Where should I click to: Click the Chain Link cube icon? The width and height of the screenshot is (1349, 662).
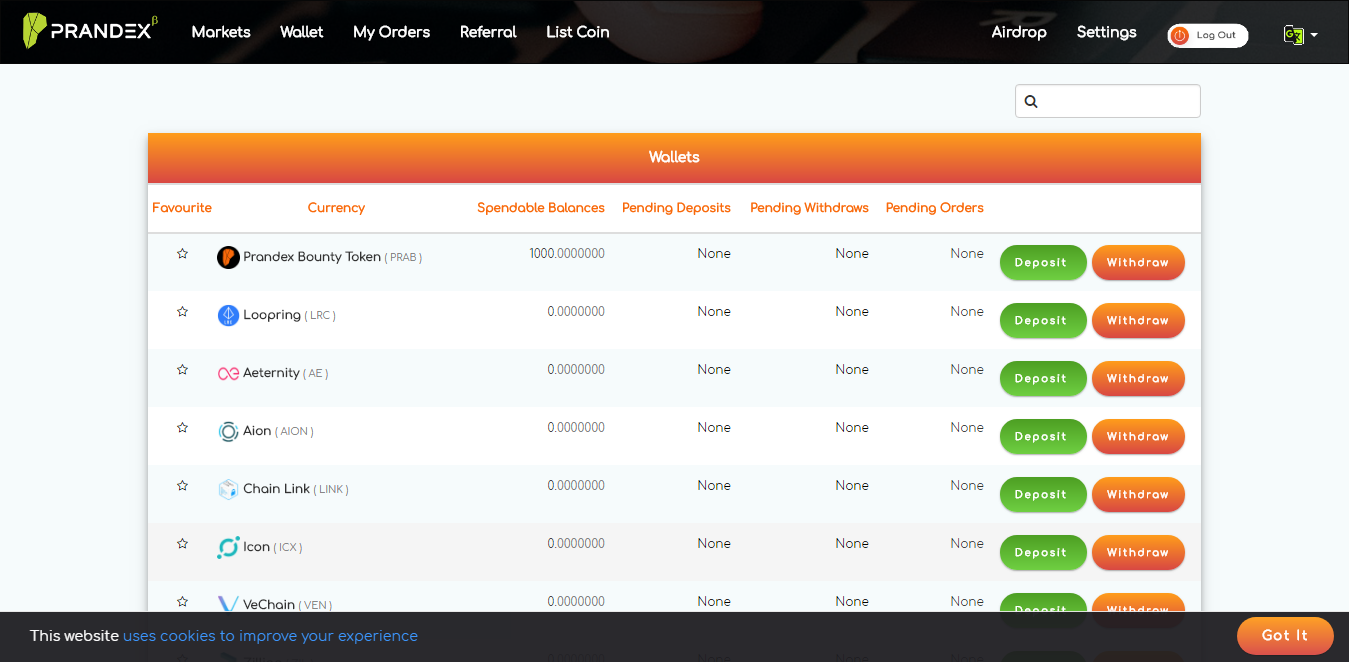[x=228, y=489]
